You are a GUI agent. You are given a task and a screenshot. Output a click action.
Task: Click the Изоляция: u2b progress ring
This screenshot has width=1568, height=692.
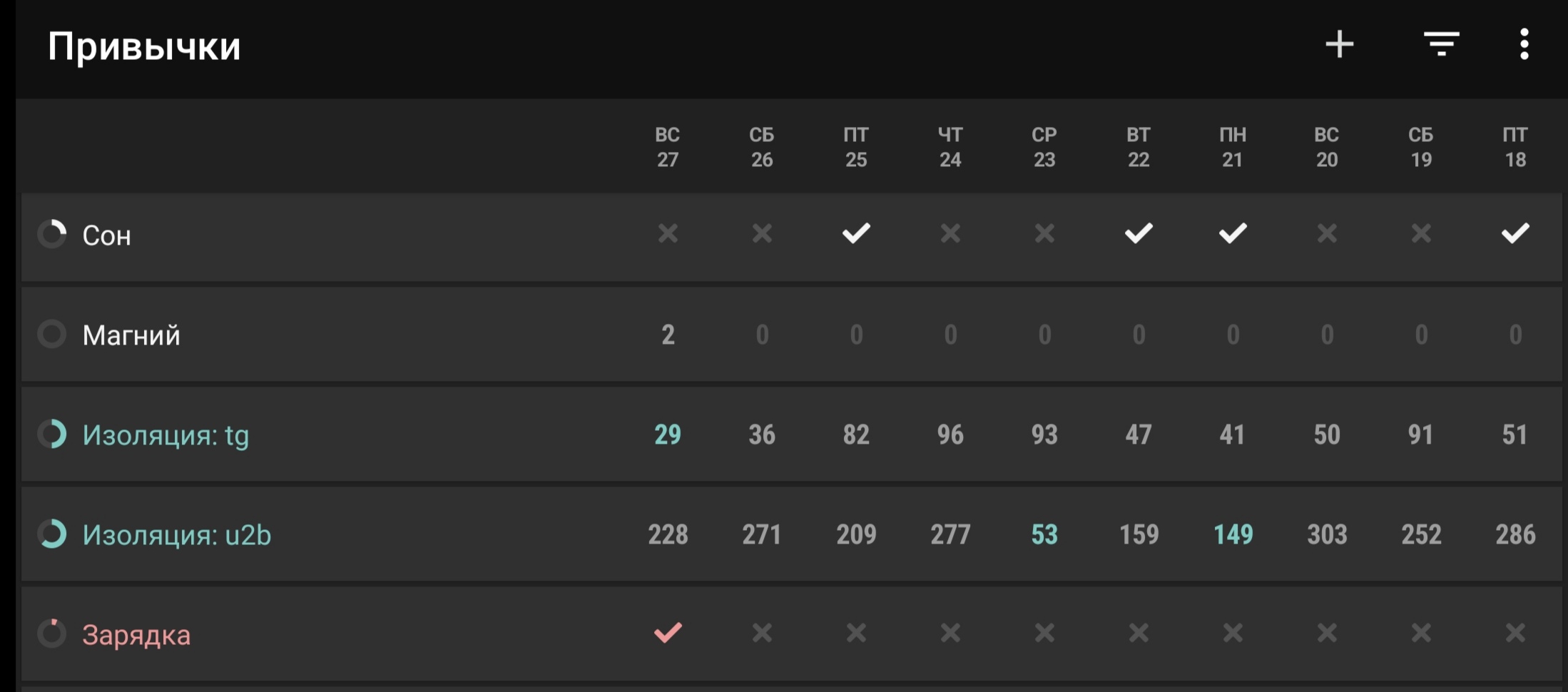[52, 534]
